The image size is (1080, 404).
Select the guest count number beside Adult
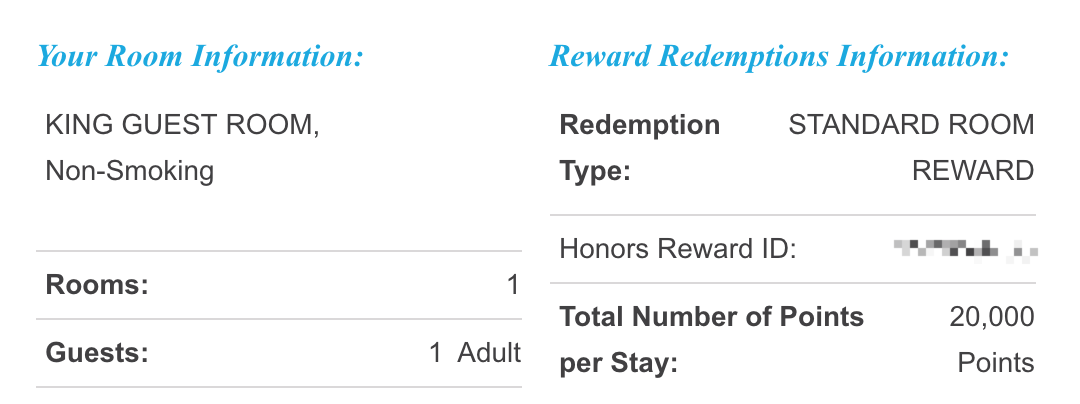pos(435,352)
